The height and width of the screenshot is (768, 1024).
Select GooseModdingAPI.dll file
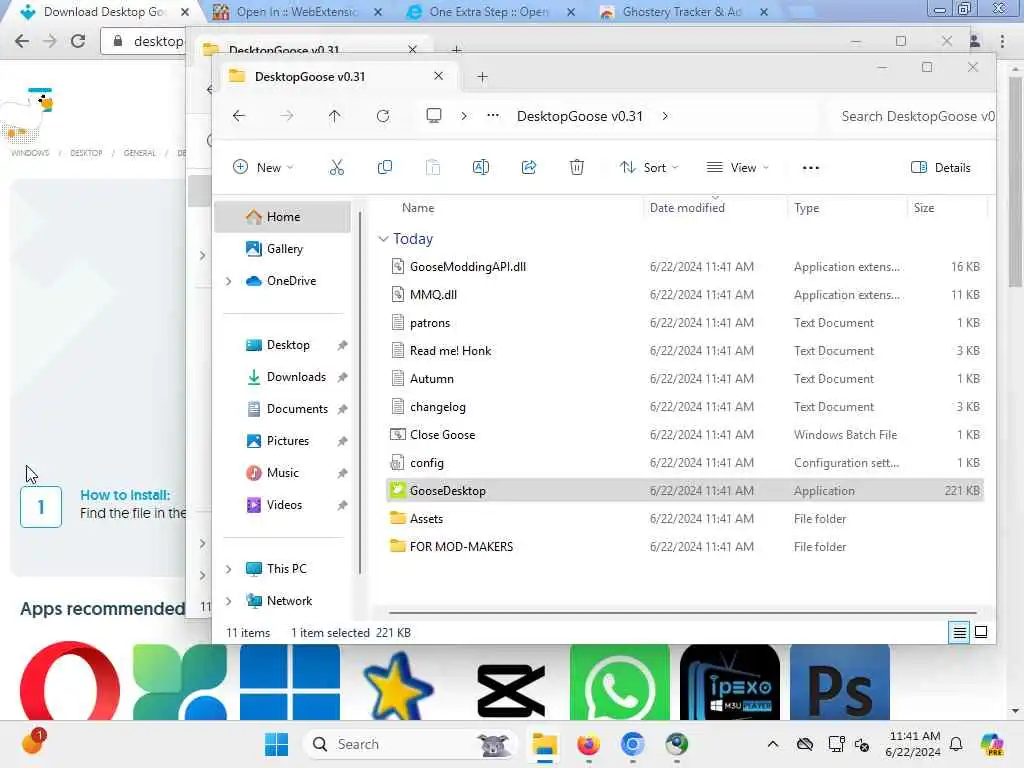point(684,266)
